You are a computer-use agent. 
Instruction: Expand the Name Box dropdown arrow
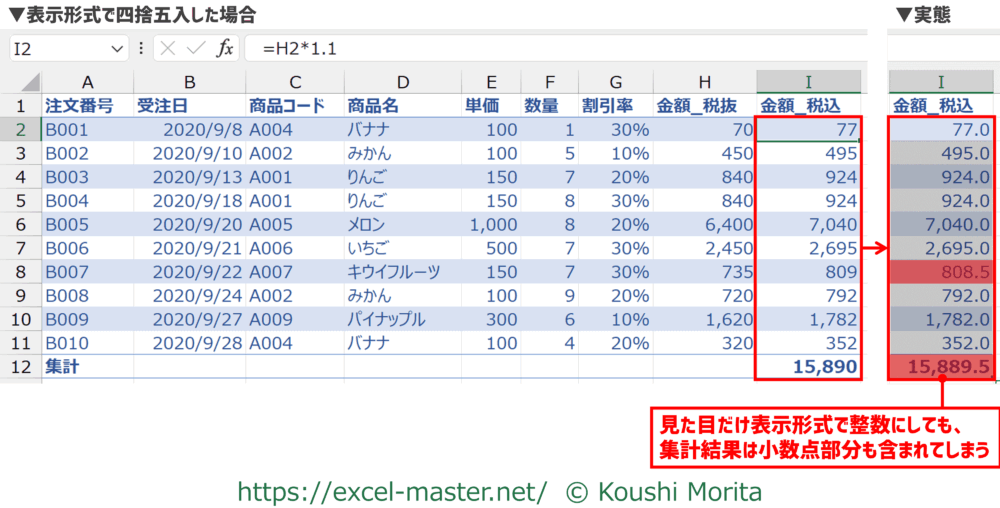coord(118,48)
